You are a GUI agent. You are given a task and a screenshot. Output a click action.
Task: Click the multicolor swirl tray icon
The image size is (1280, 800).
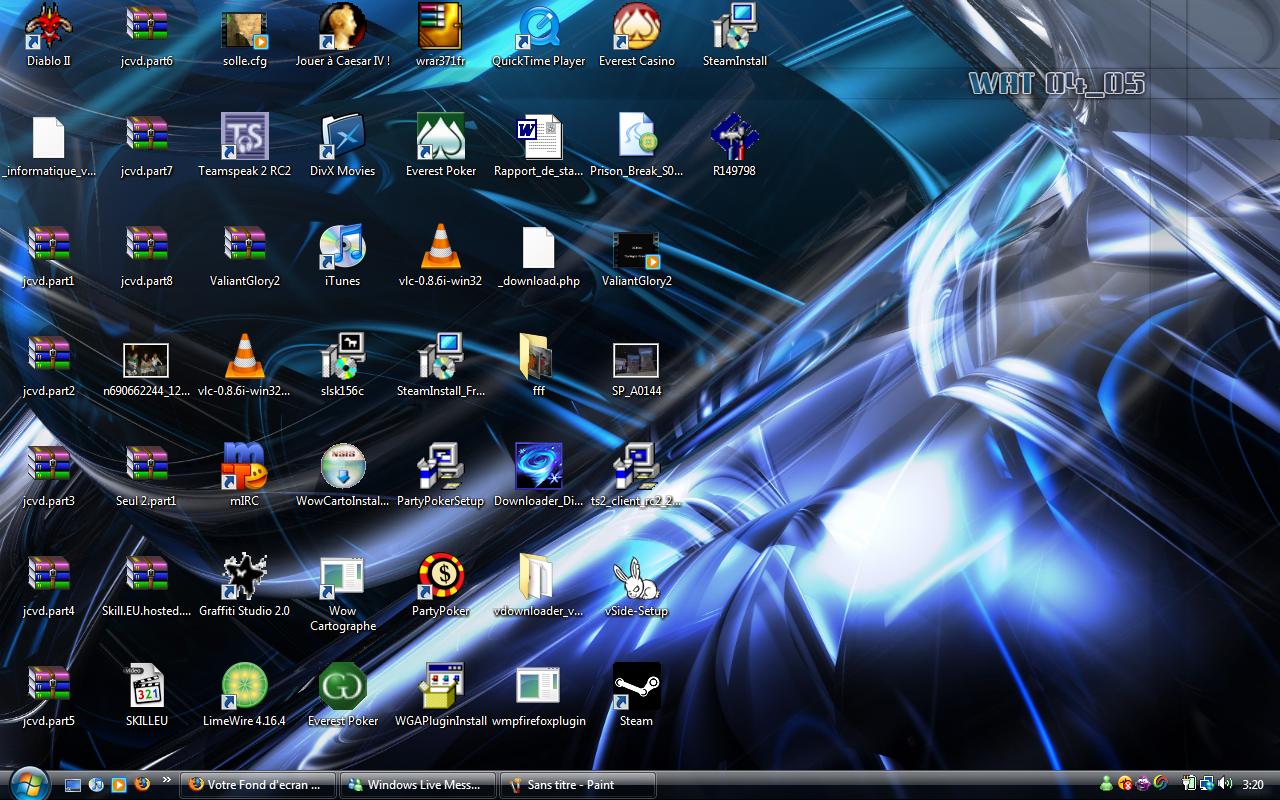pyautogui.click(x=1160, y=785)
